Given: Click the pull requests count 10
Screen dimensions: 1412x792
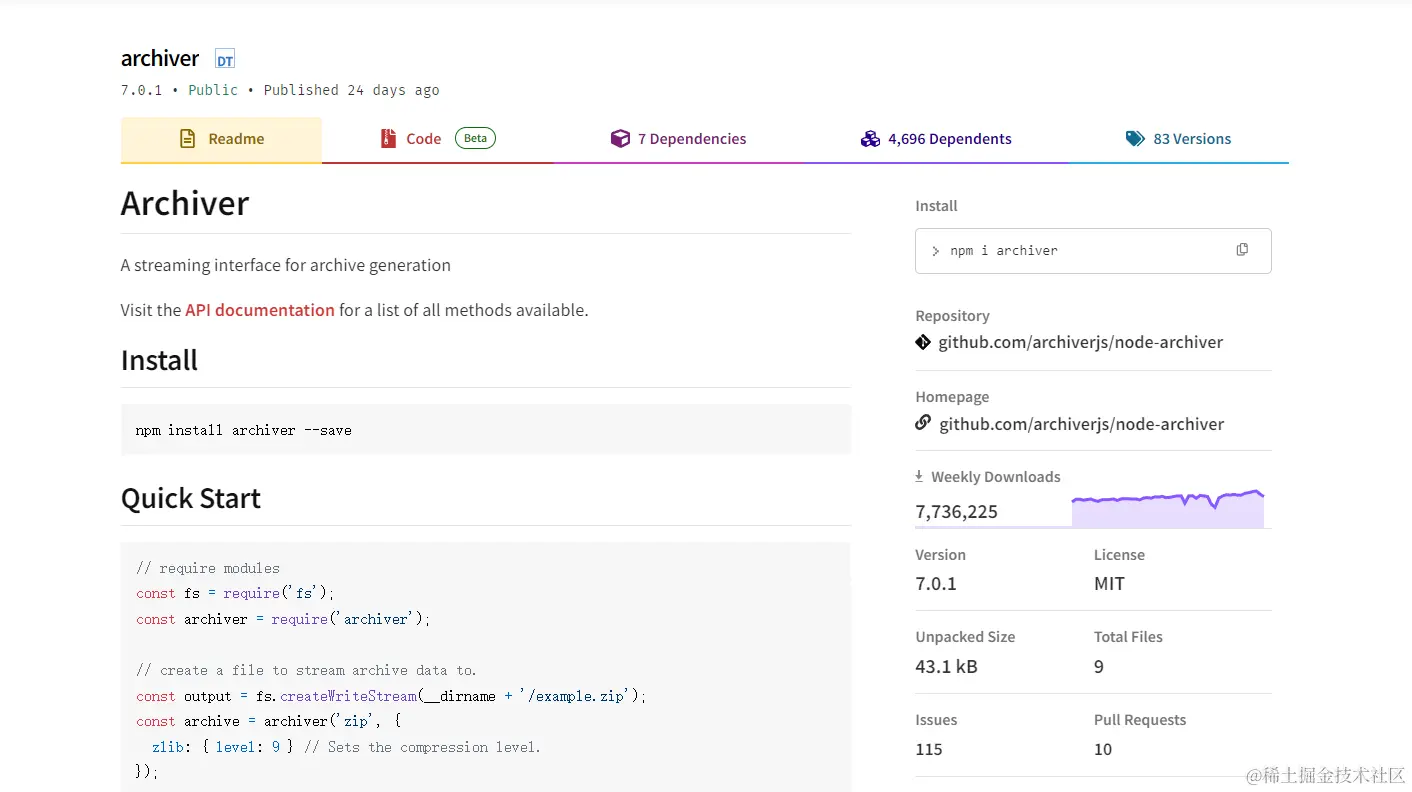Looking at the screenshot, I should (x=1103, y=749).
